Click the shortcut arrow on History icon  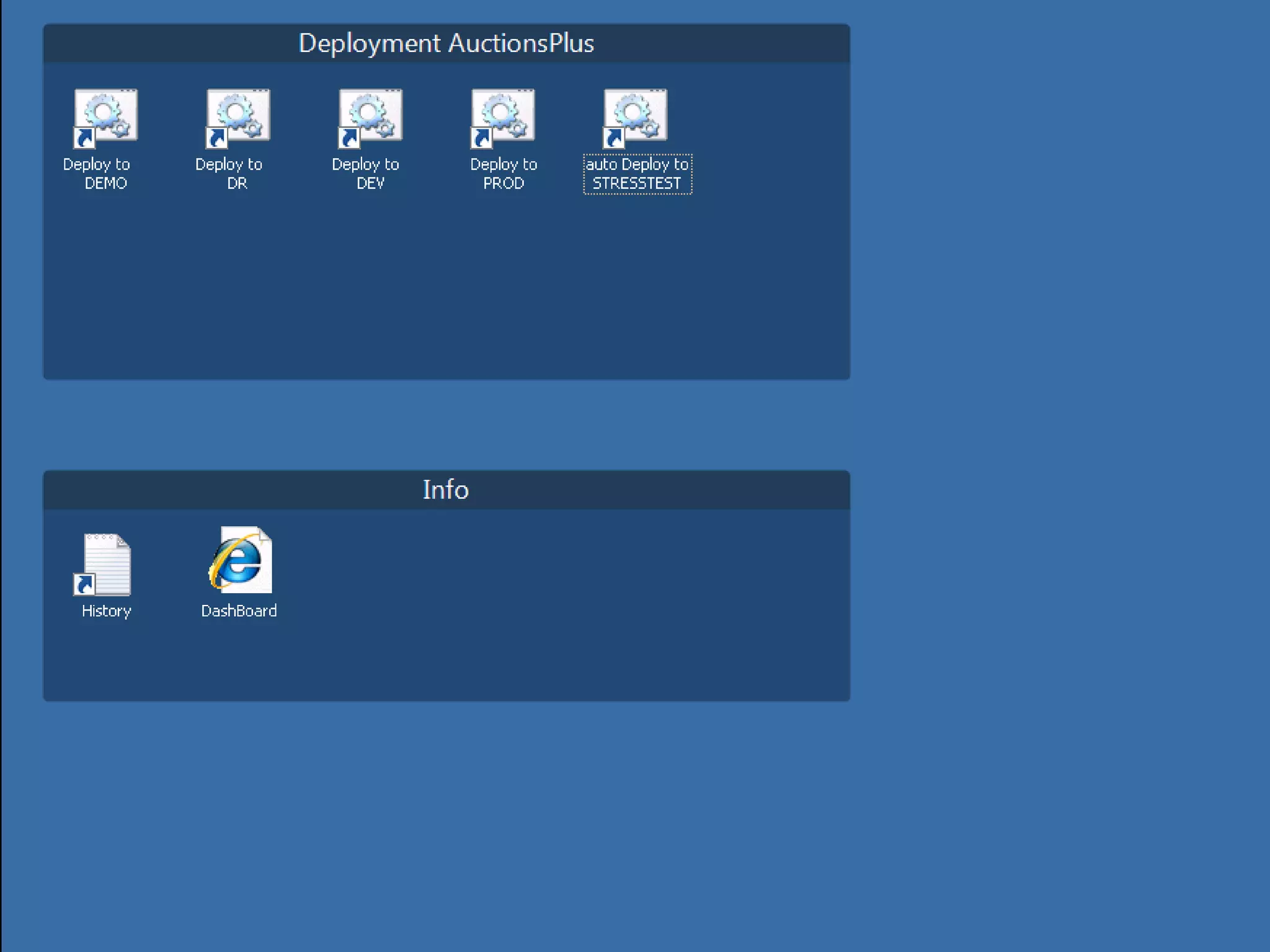(x=84, y=584)
